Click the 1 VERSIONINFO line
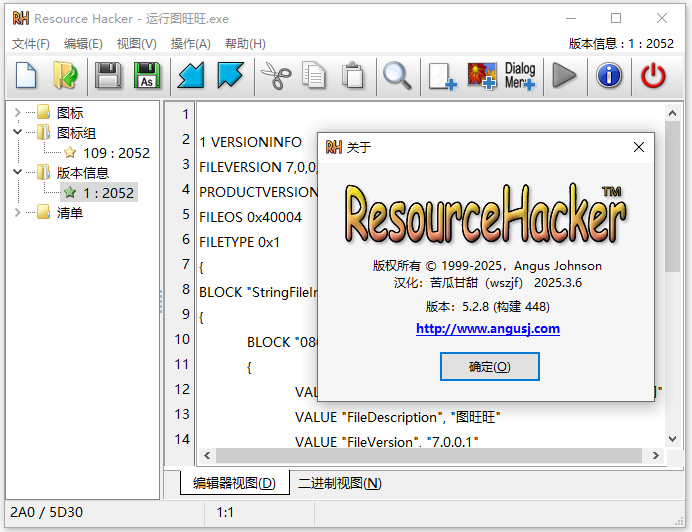The height and width of the screenshot is (532, 692). 250,142
